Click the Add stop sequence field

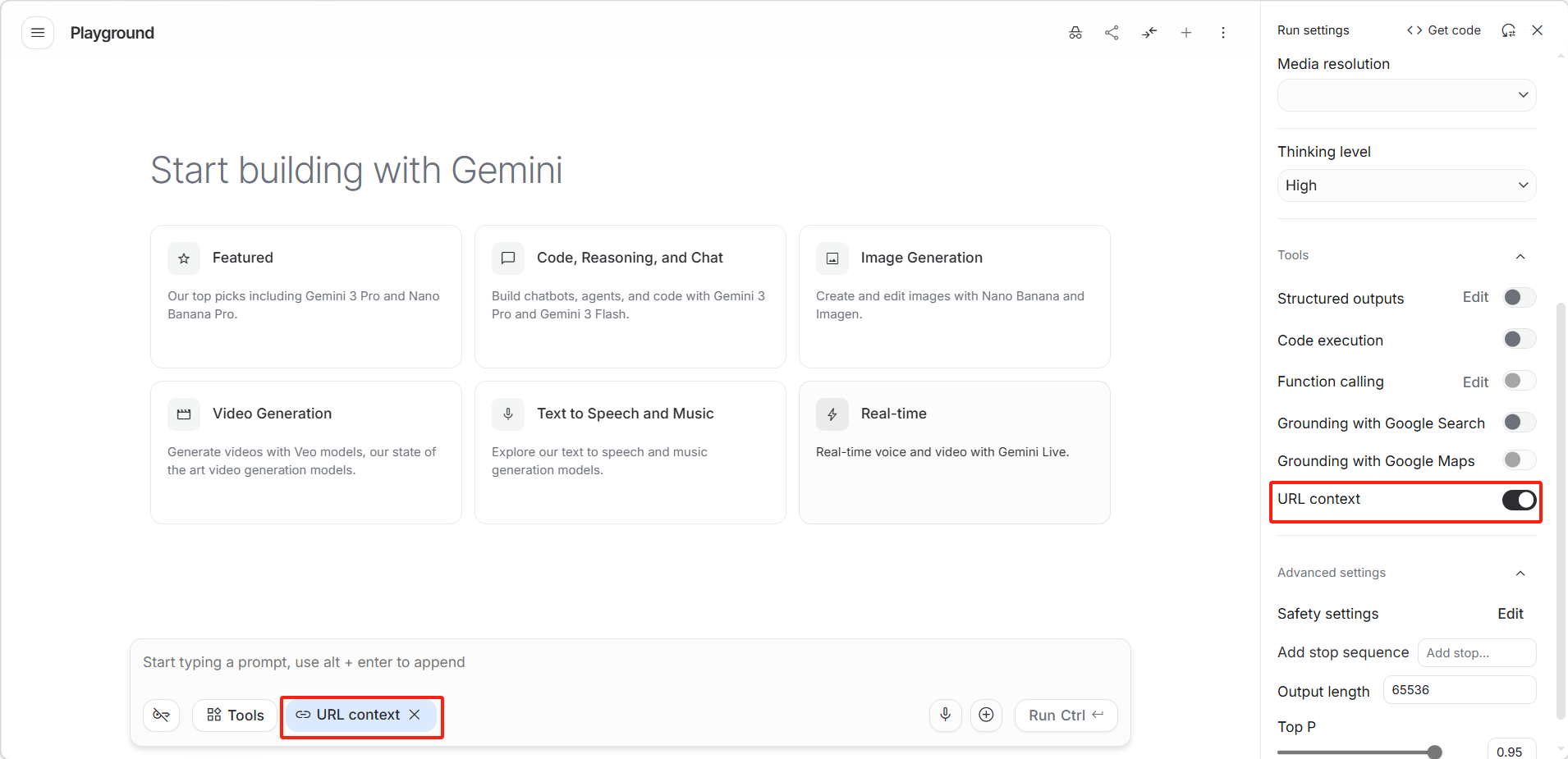(x=1477, y=653)
